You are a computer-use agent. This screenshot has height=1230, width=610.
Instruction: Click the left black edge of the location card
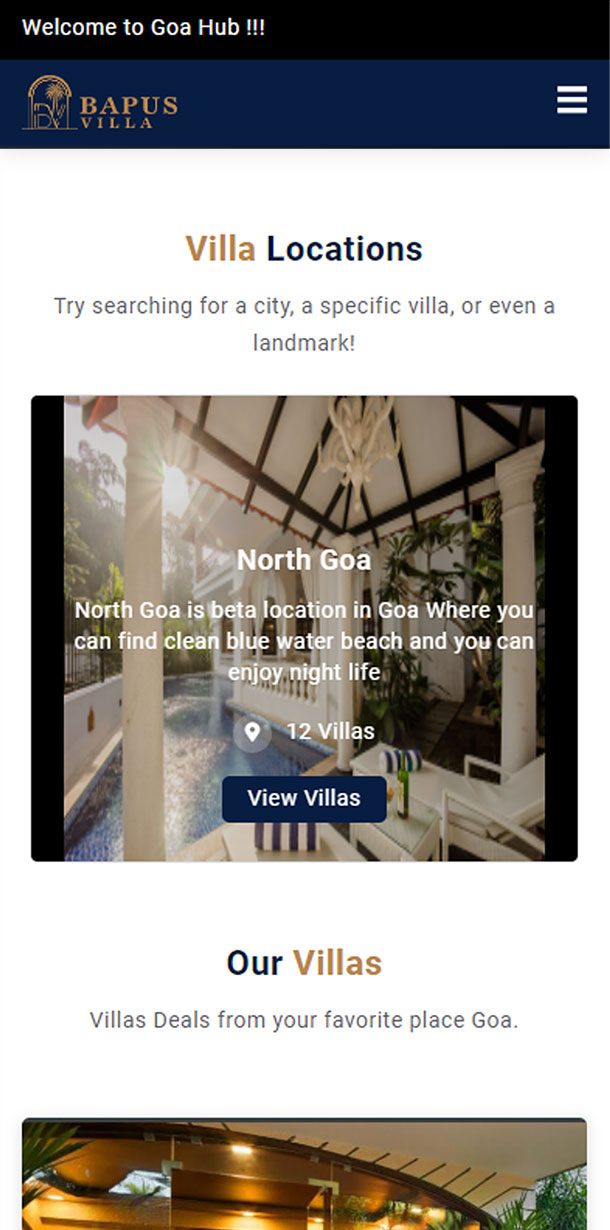(x=48, y=628)
